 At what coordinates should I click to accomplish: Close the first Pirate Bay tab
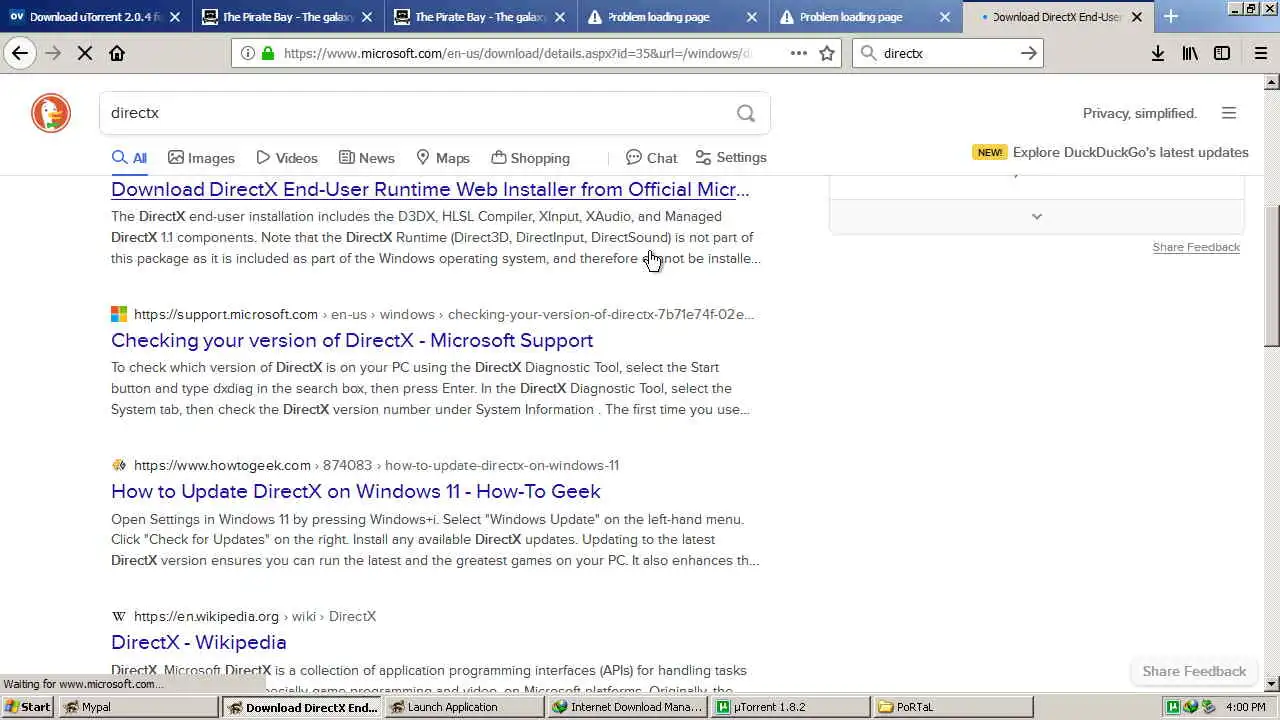click(368, 17)
